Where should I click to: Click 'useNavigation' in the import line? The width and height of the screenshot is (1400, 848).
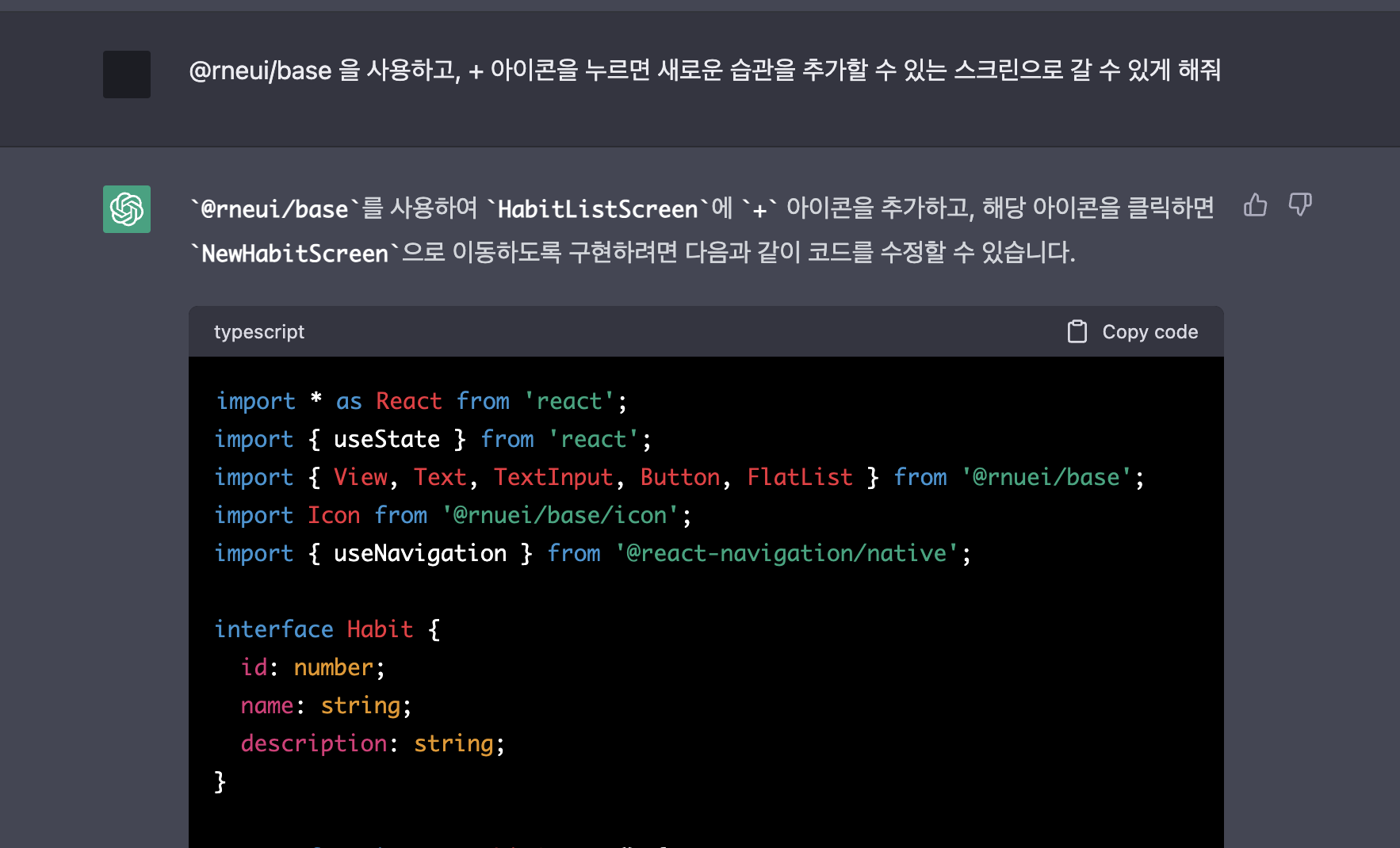point(420,553)
